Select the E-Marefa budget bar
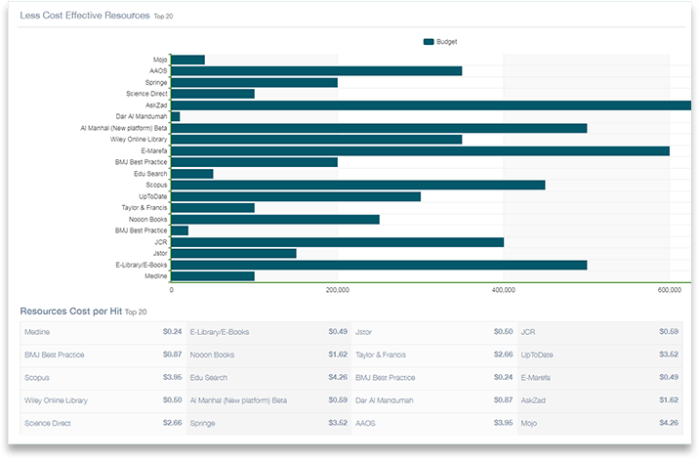 (420, 151)
